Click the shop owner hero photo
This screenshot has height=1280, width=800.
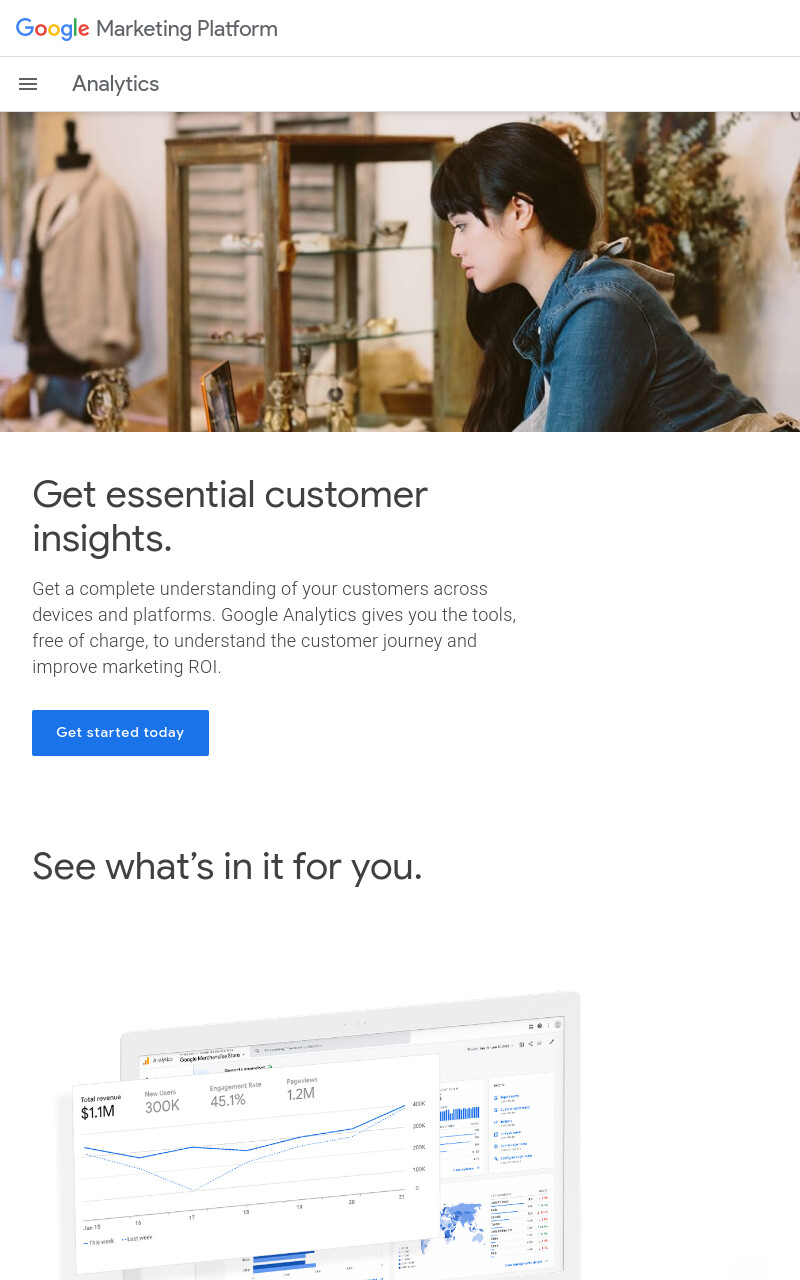coord(400,272)
